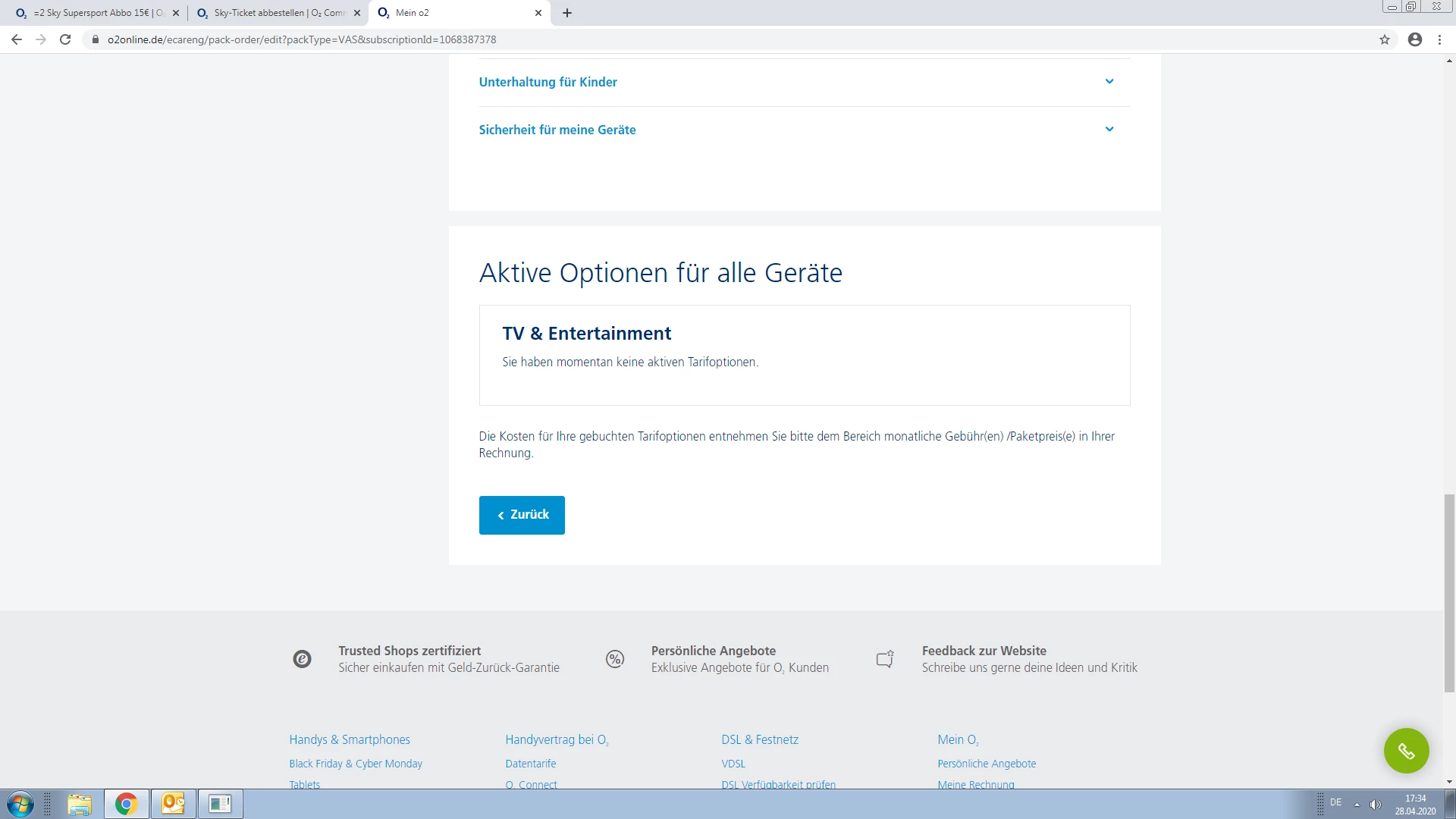Open Chrome three-dot menu
This screenshot has height=819, width=1456.
pyautogui.click(x=1439, y=39)
